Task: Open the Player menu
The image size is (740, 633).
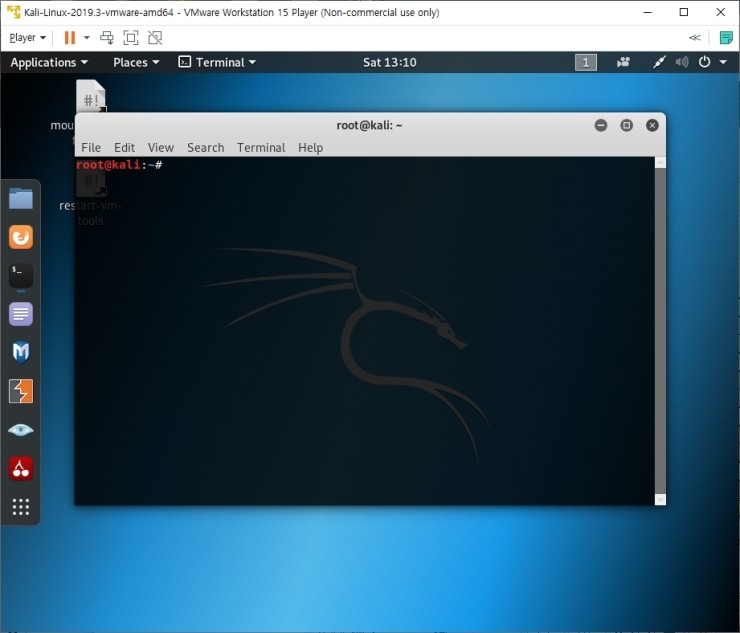Action: point(27,37)
